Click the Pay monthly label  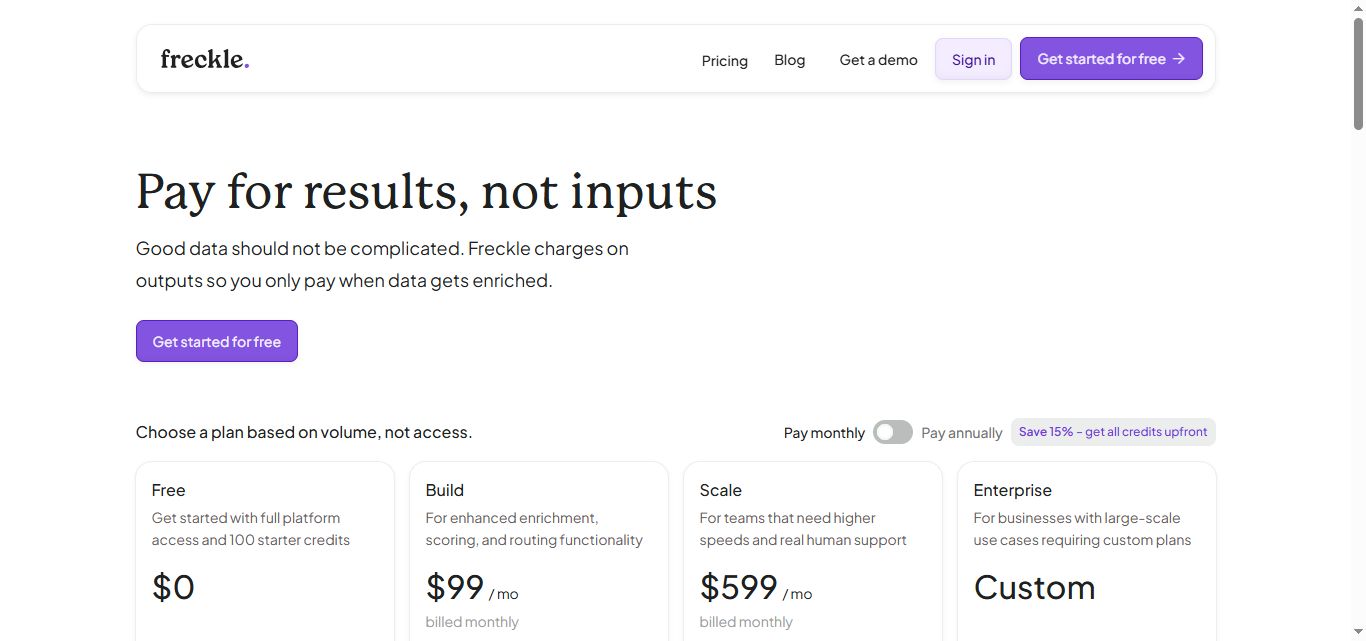coord(823,432)
